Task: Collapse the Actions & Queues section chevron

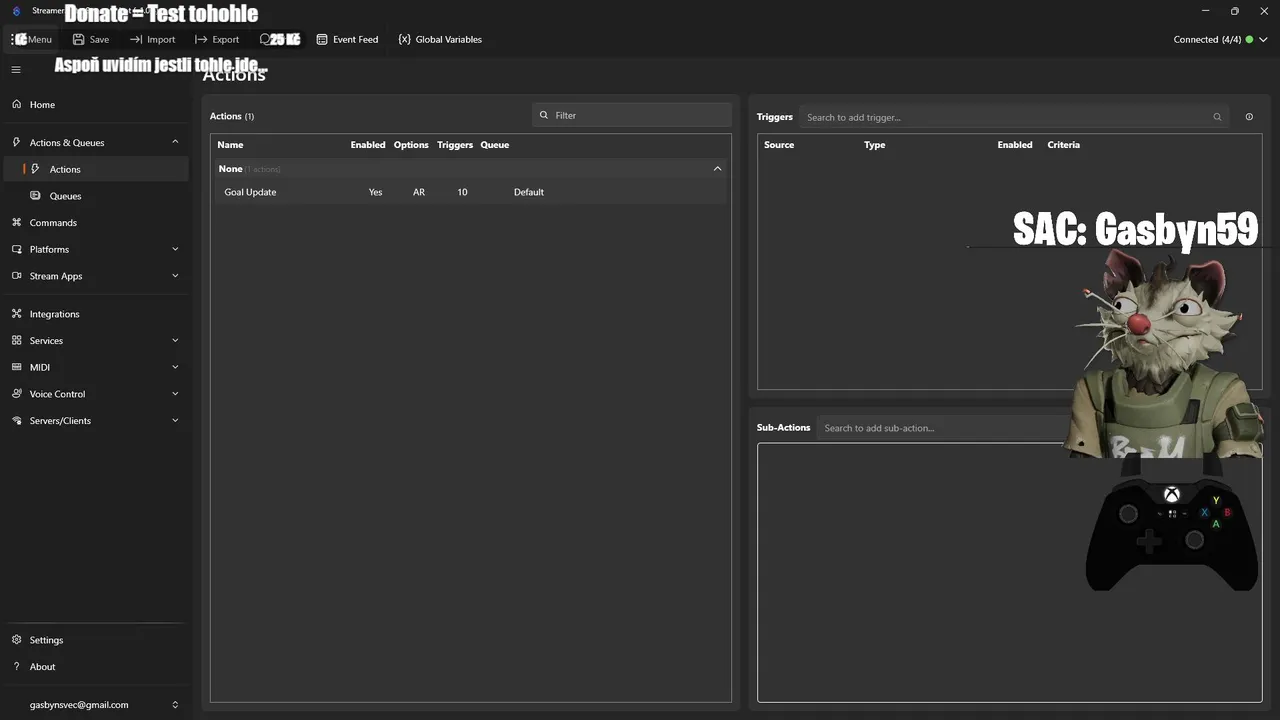Action: pos(175,142)
